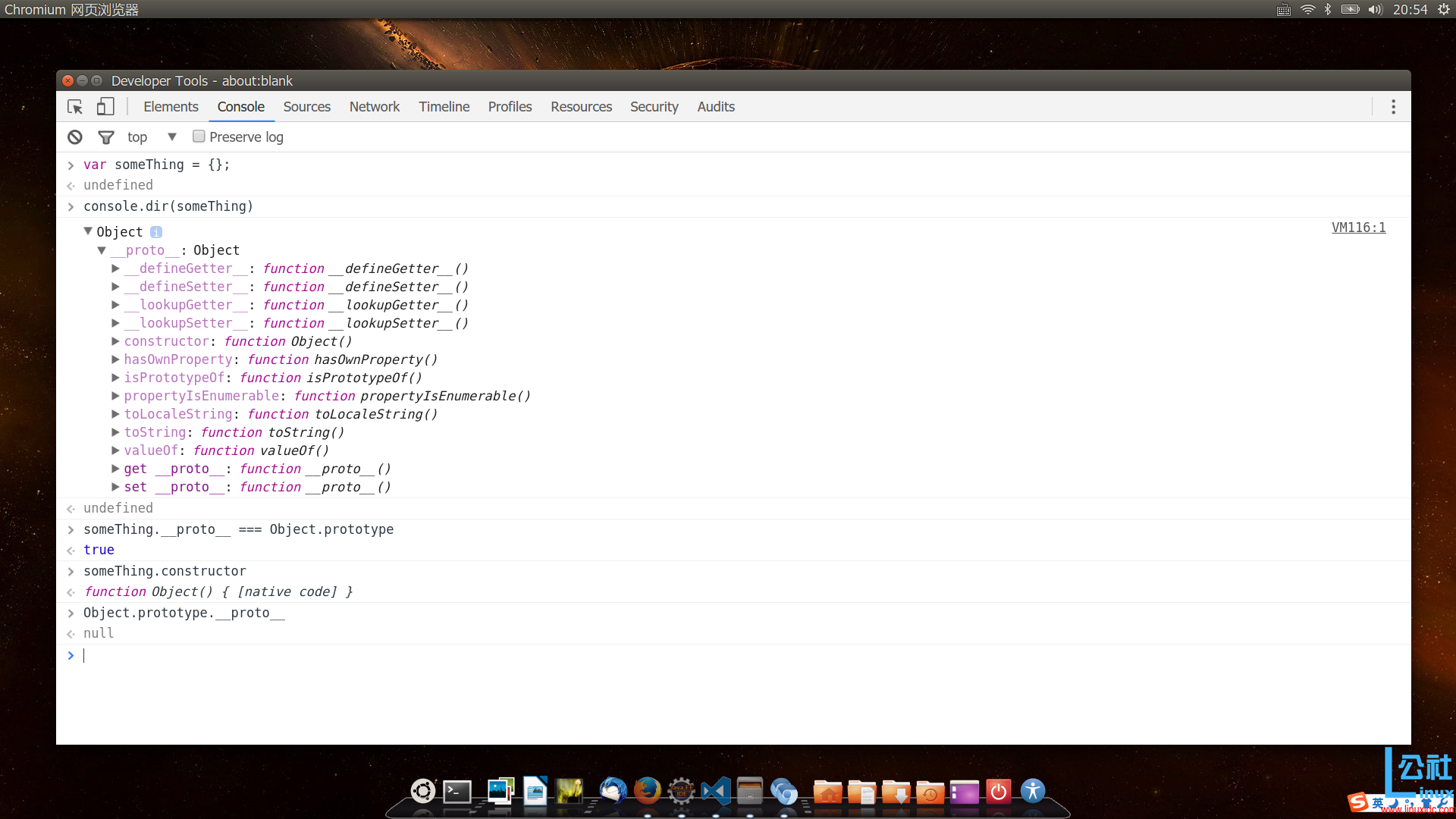1456x819 pixels.
Task: Enable the Preserve log checkbox
Action: pyautogui.click(x=199, y=136)
